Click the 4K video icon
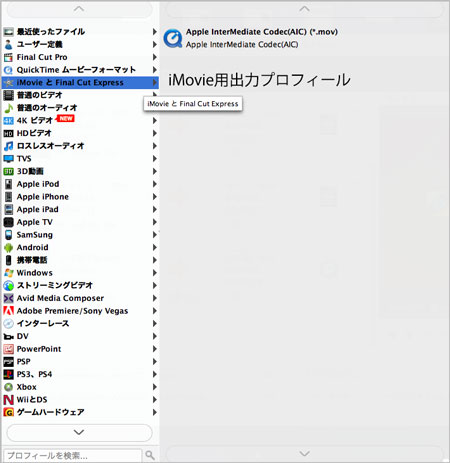 click(8, 121)
